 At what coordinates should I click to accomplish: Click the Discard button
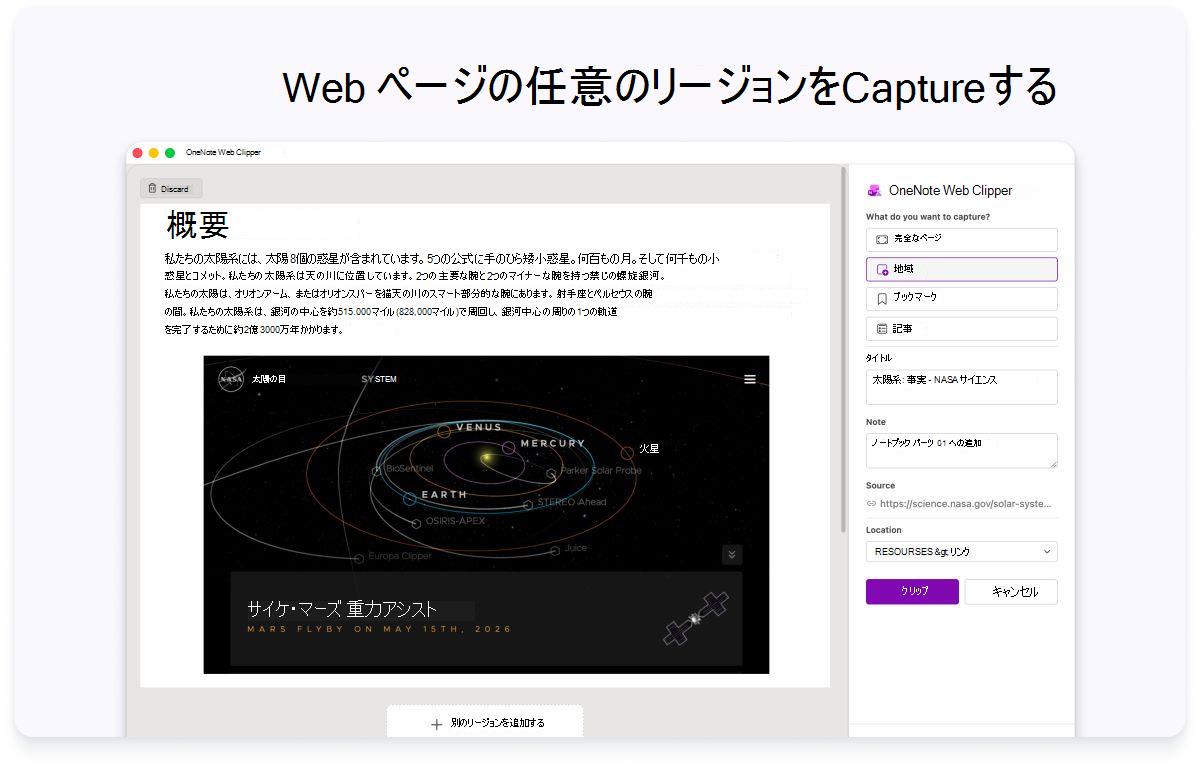coord(171,188)
